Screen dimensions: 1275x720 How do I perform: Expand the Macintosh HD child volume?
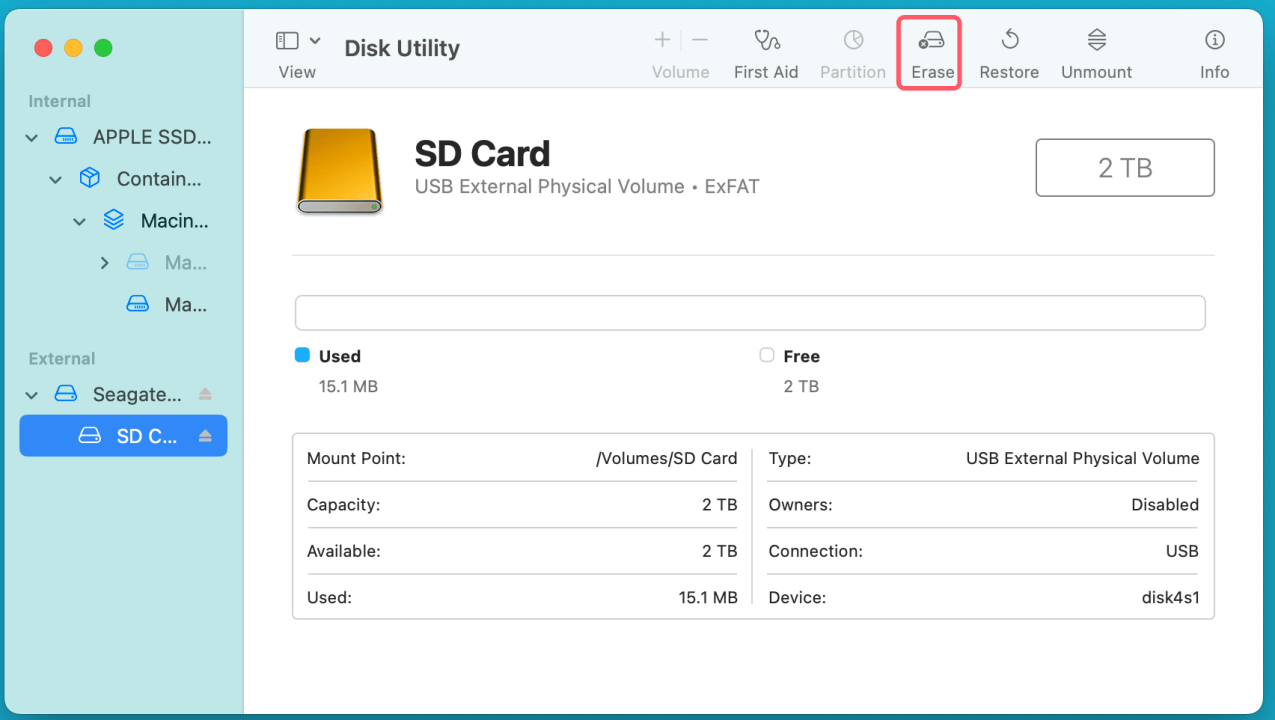[x=103, y=262]
